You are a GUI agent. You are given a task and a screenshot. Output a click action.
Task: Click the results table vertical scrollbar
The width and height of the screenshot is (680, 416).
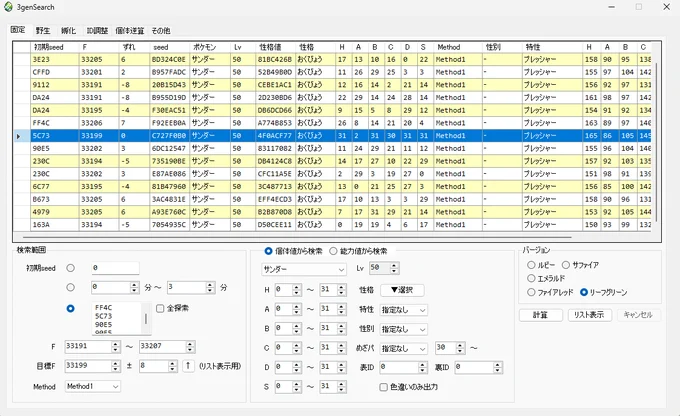pyautogui.click(x=656, y=141)
